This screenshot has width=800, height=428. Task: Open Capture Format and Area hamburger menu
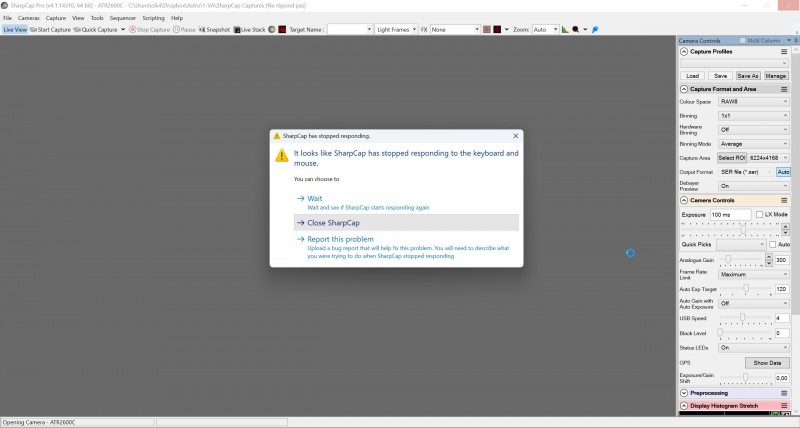(784, 89)
